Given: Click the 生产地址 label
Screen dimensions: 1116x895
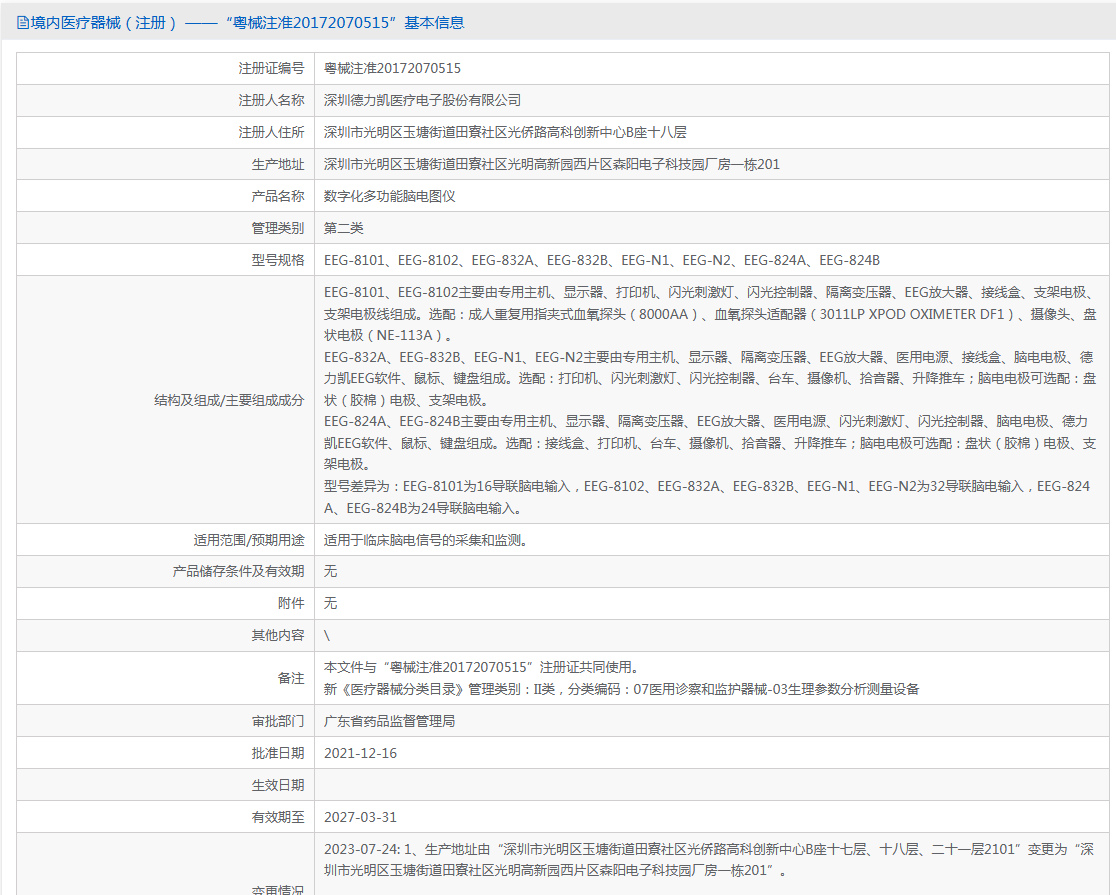Looking at the screenshot, I should tap(278, 164).
